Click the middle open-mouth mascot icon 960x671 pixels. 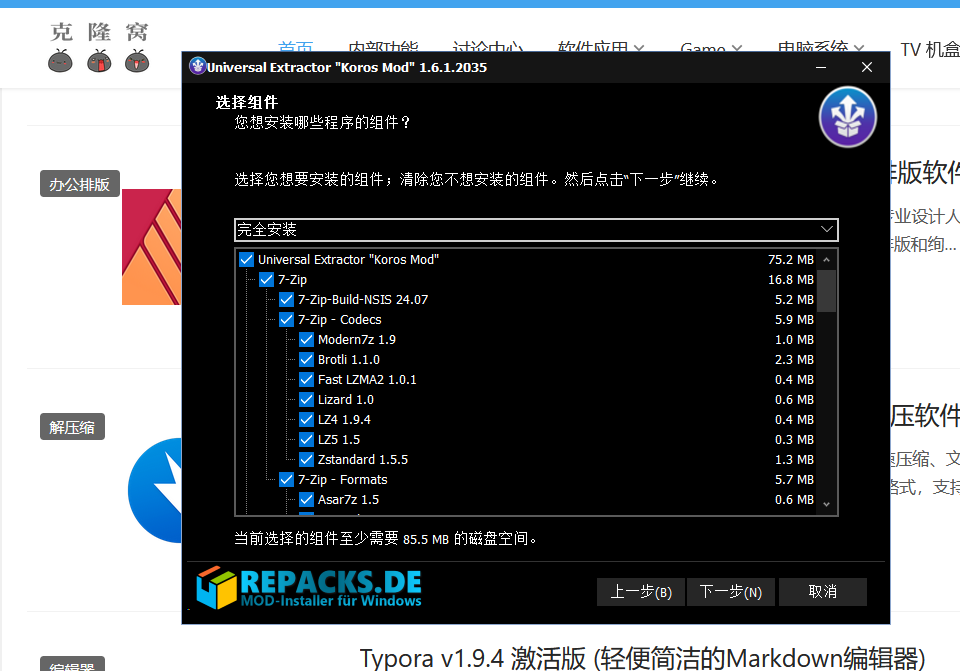click(99, 61)
